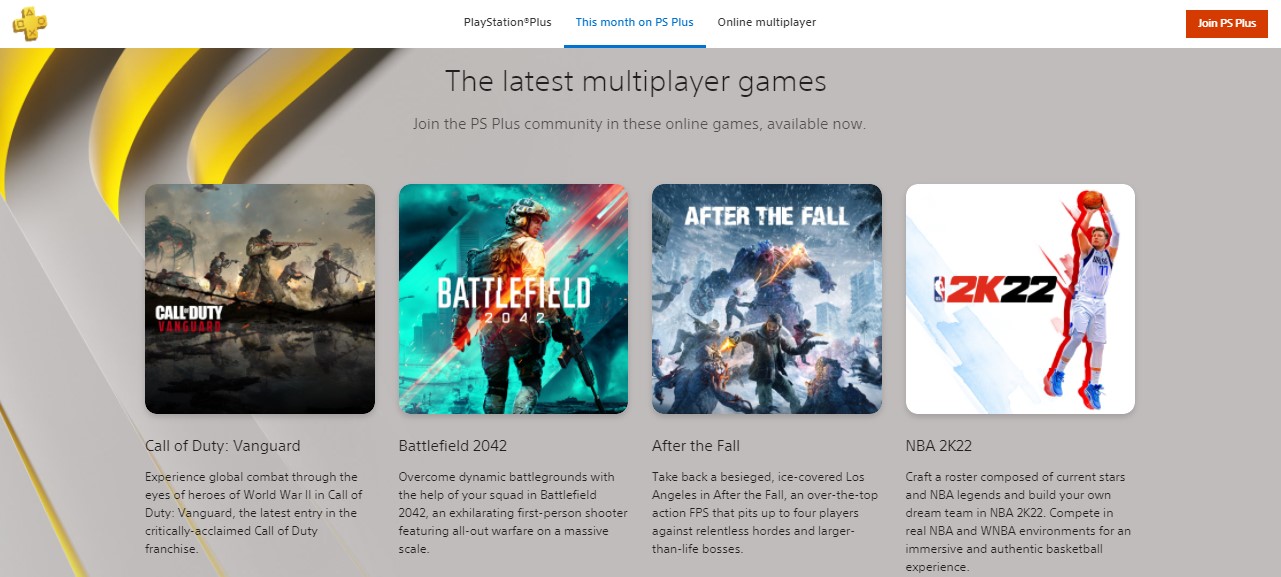
Task: Open Battlefield 2042 cover art
Action: coord(513,299)
